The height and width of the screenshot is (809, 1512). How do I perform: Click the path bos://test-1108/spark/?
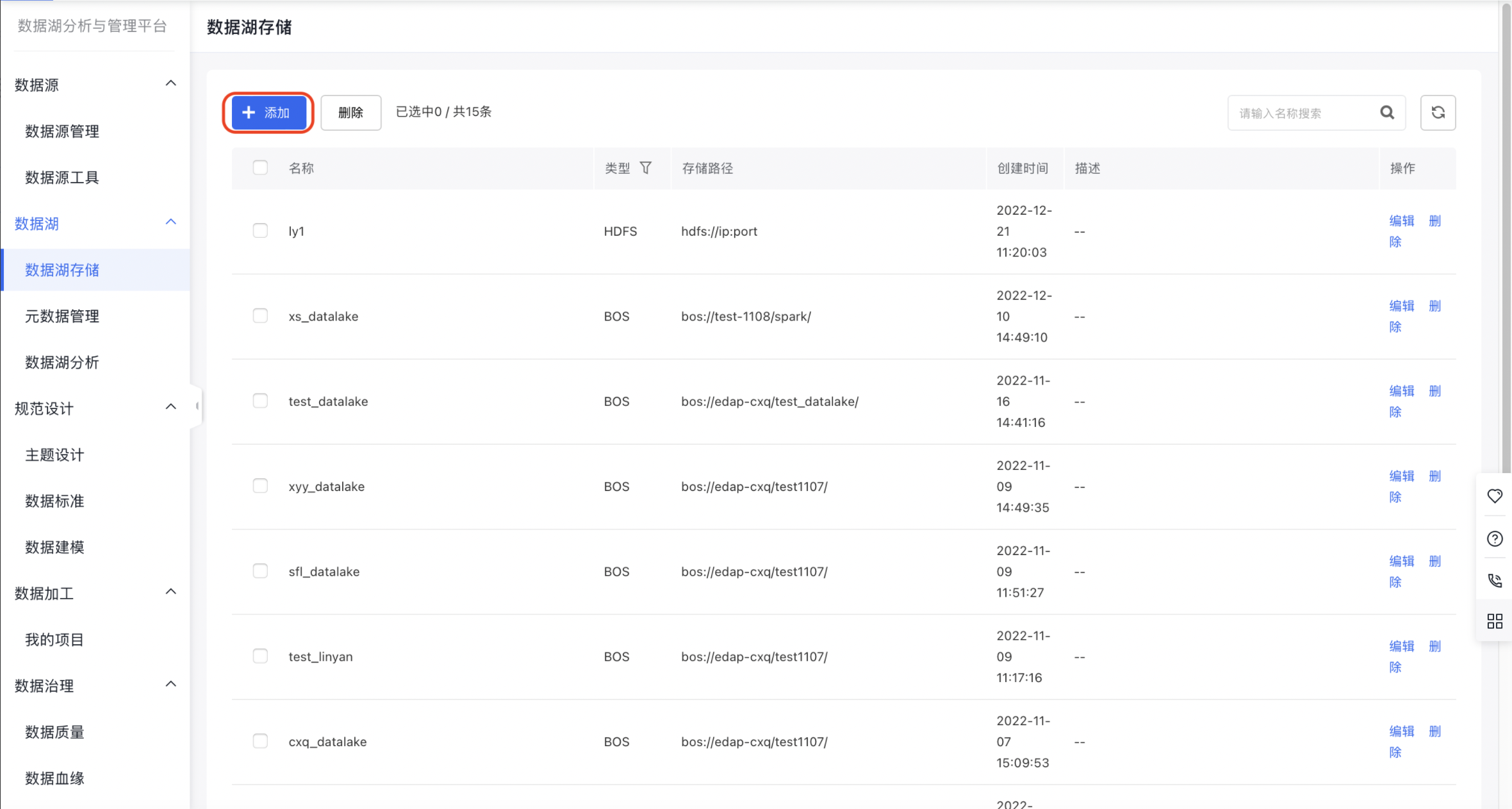(x=746, y=316)
